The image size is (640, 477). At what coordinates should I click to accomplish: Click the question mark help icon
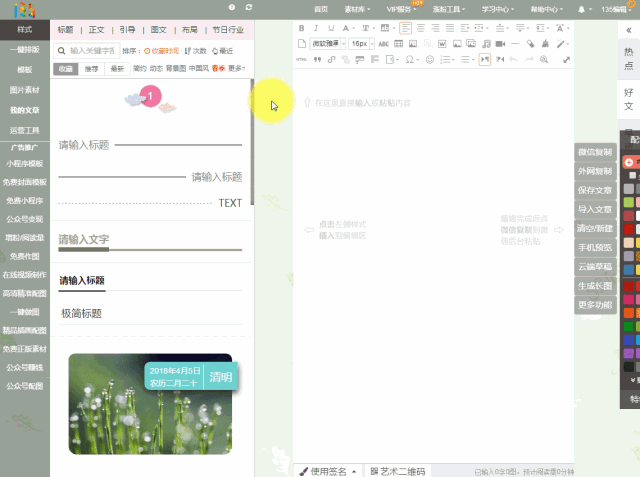232,7
